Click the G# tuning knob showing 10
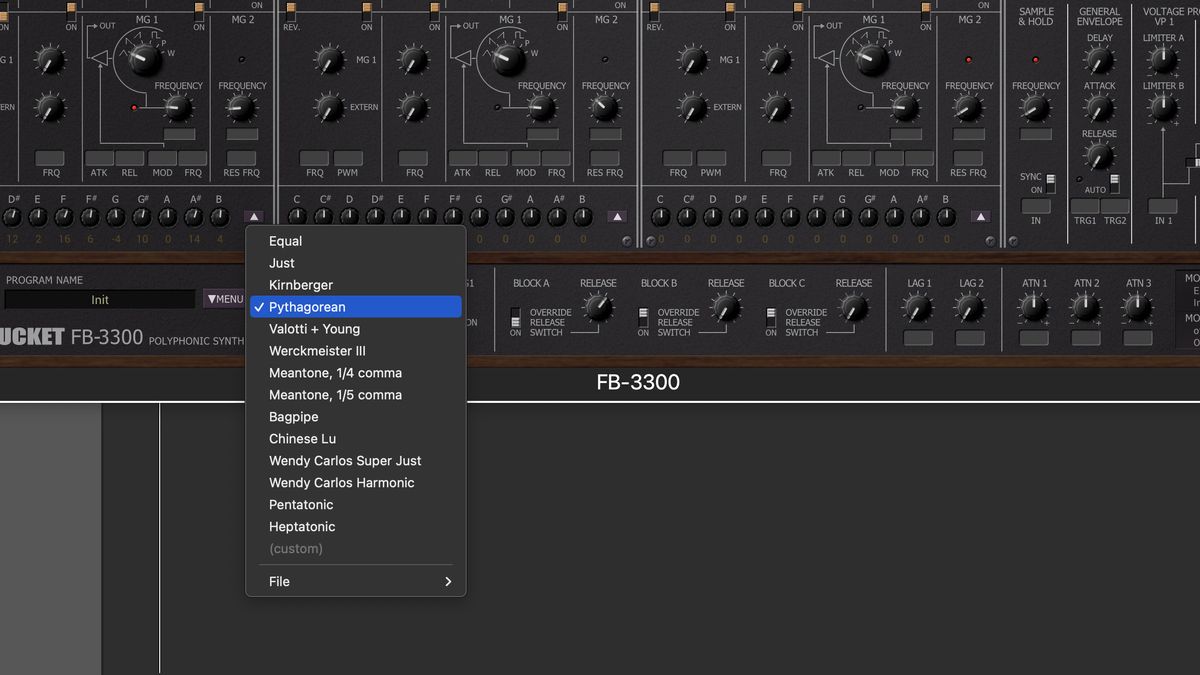This screenshot has width=1200, height=675. [142, 217]
